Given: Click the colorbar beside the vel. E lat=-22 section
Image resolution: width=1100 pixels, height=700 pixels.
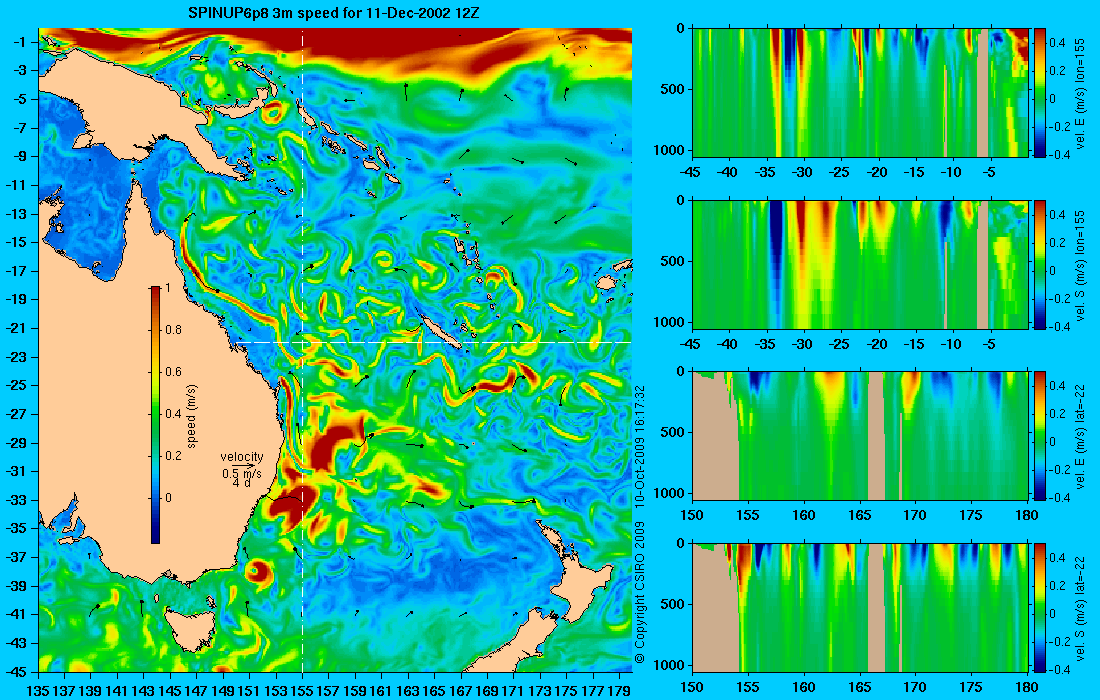Looking at the screenshot, I should click(x=1040, y=436).
